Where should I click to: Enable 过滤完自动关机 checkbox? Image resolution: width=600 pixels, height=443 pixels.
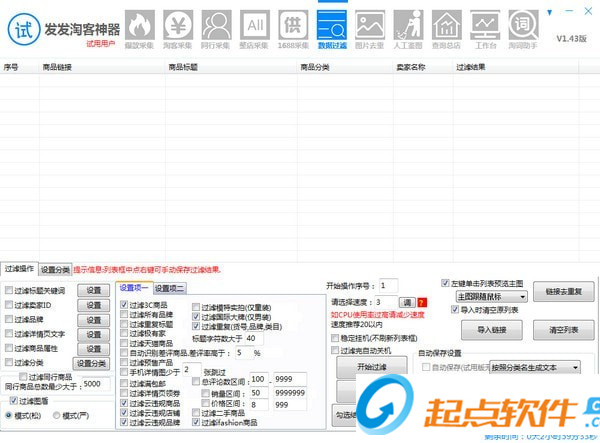tap(335, 350)
